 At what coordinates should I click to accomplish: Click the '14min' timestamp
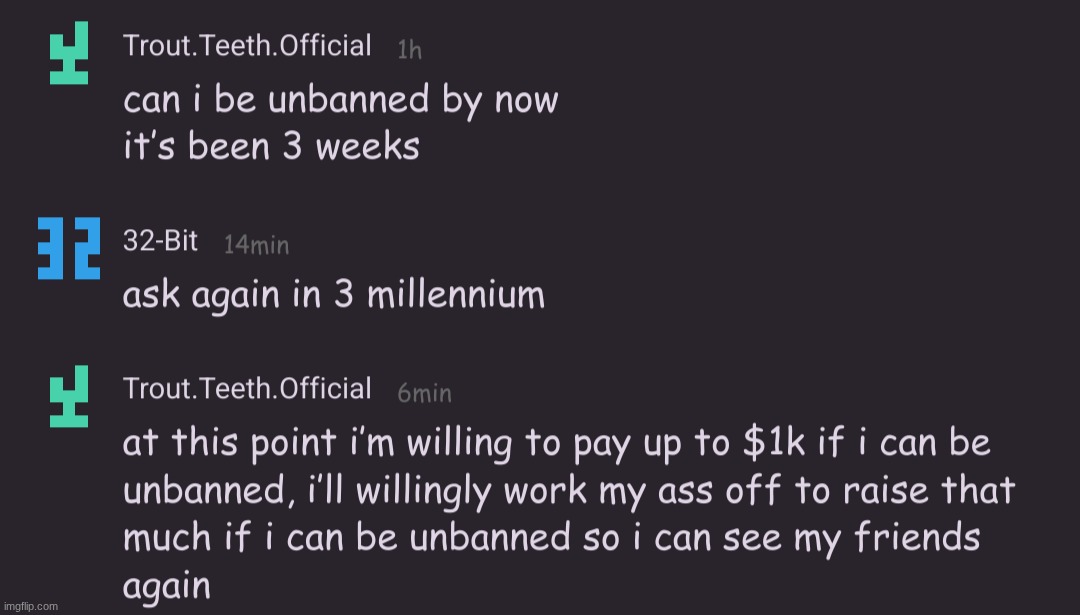point(256,245)
